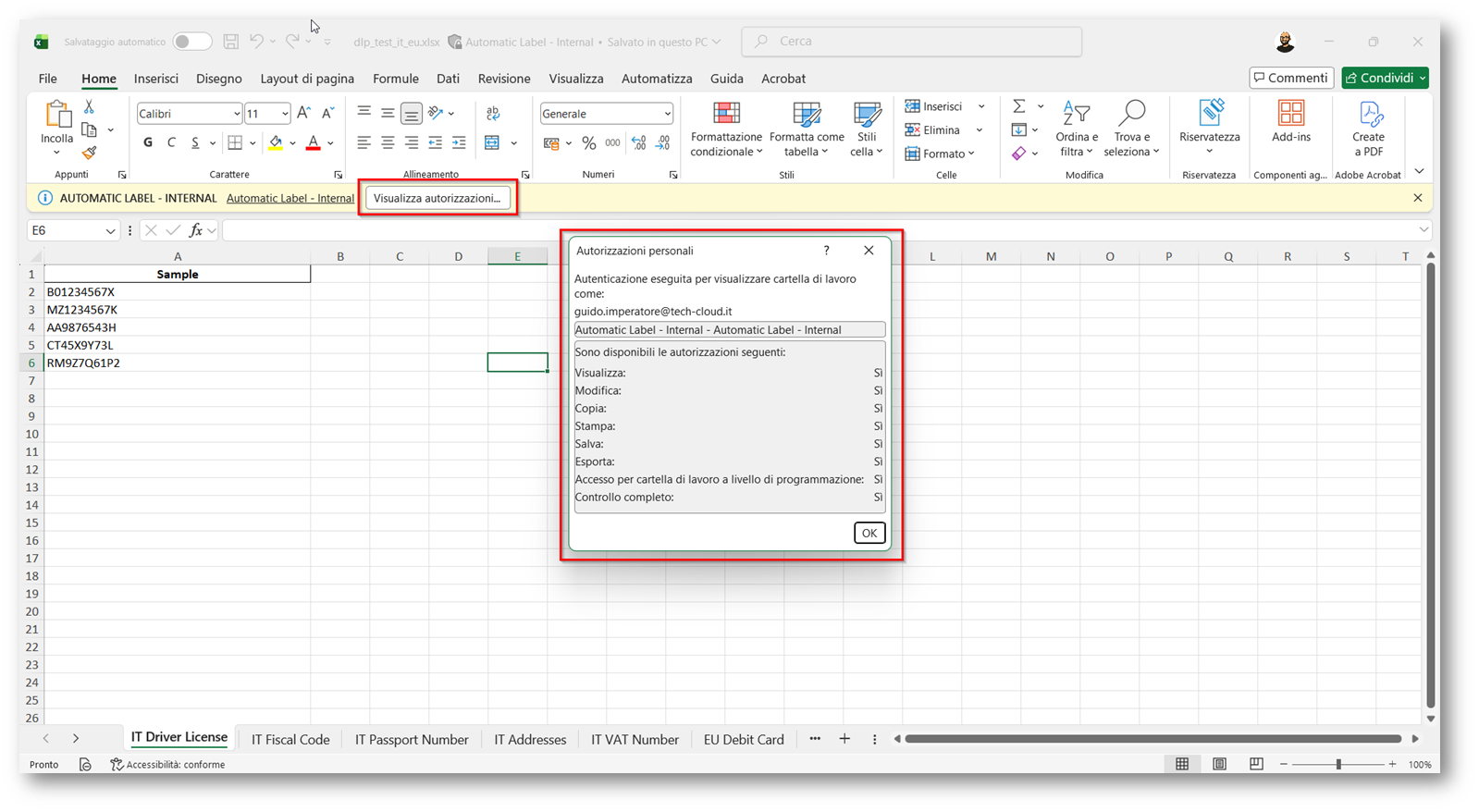Click the zoom slider handle

click(1338, 765)
